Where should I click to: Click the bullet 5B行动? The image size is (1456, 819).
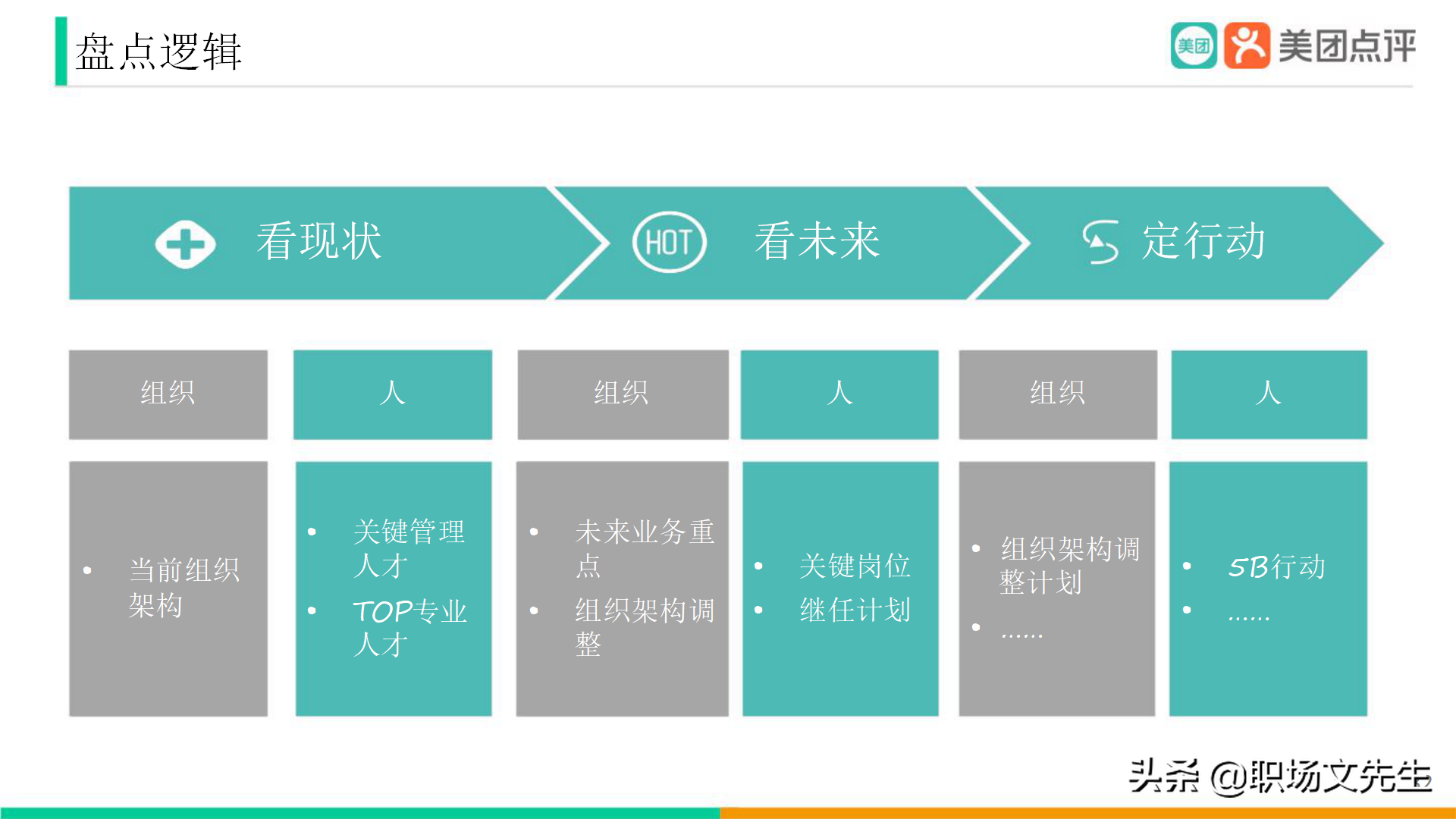coord(1277,566)
